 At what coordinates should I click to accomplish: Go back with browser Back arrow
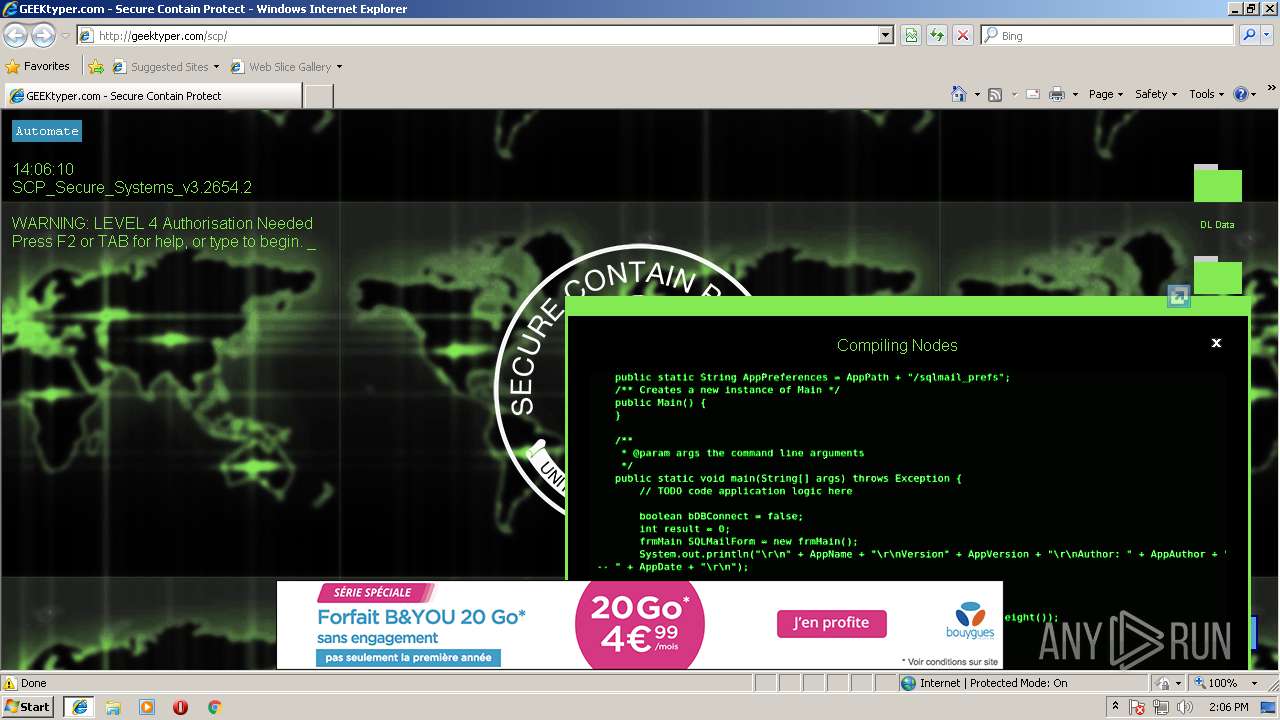click(16, 36)
